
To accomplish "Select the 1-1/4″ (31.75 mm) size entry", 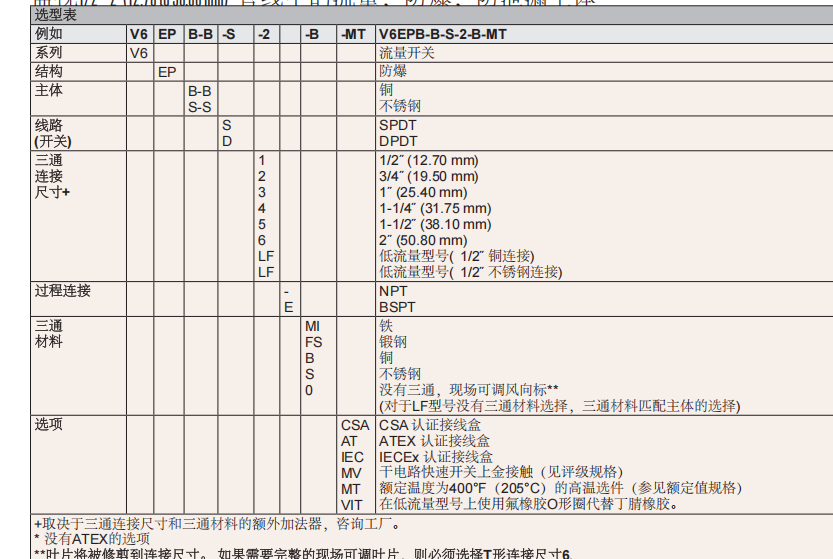I will (435, 208).
